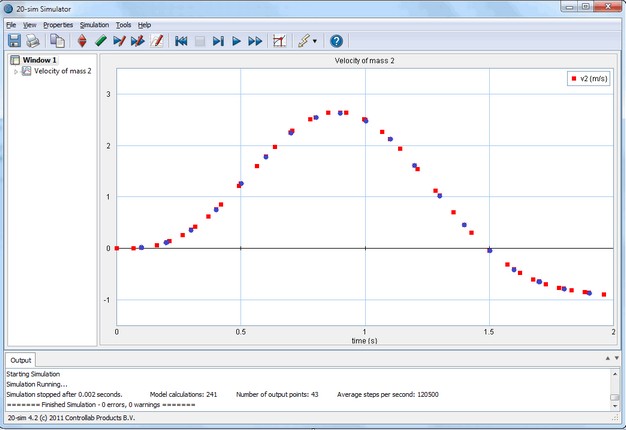Click the fast forward simulation button
The width and height of the screenshot is (626, 430).
coord(255,41)
